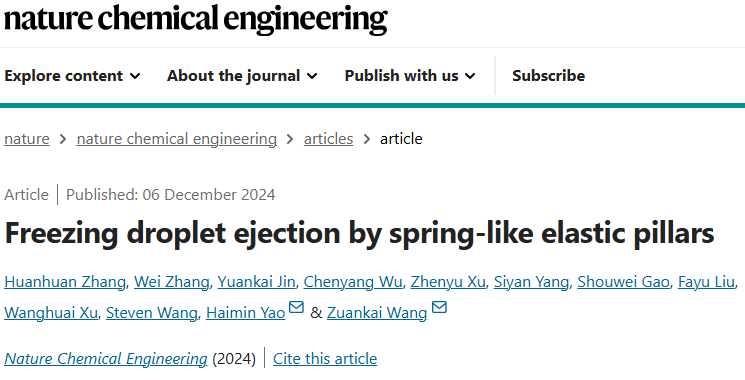Screen dimensions: 745x380
Task: Go to the nature breadcrumb link
Action: coord(27,139)
